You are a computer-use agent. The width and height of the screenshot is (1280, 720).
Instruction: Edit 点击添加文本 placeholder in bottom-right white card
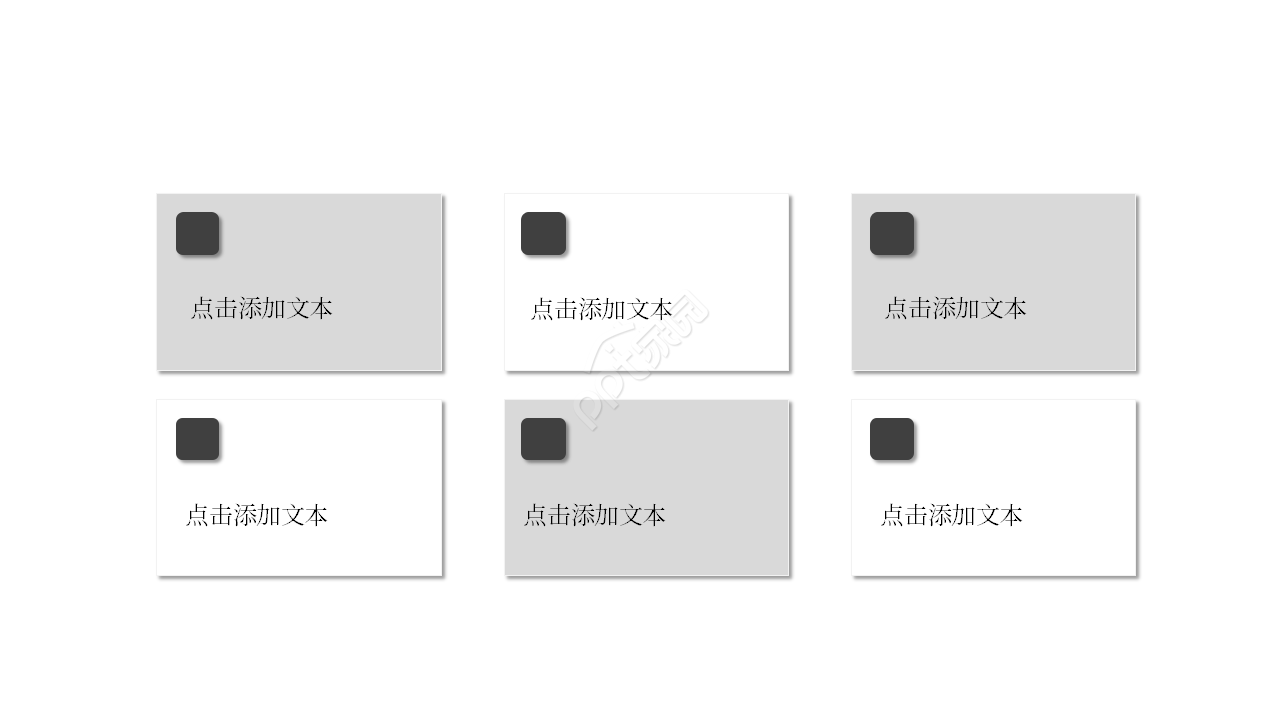click(951, 515)
